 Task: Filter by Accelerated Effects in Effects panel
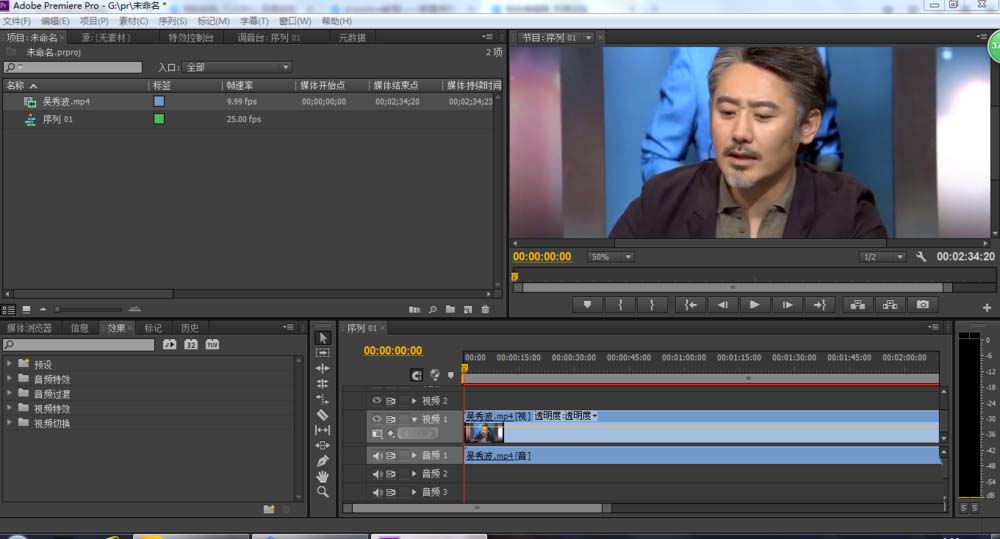click(x=169, y=344)
